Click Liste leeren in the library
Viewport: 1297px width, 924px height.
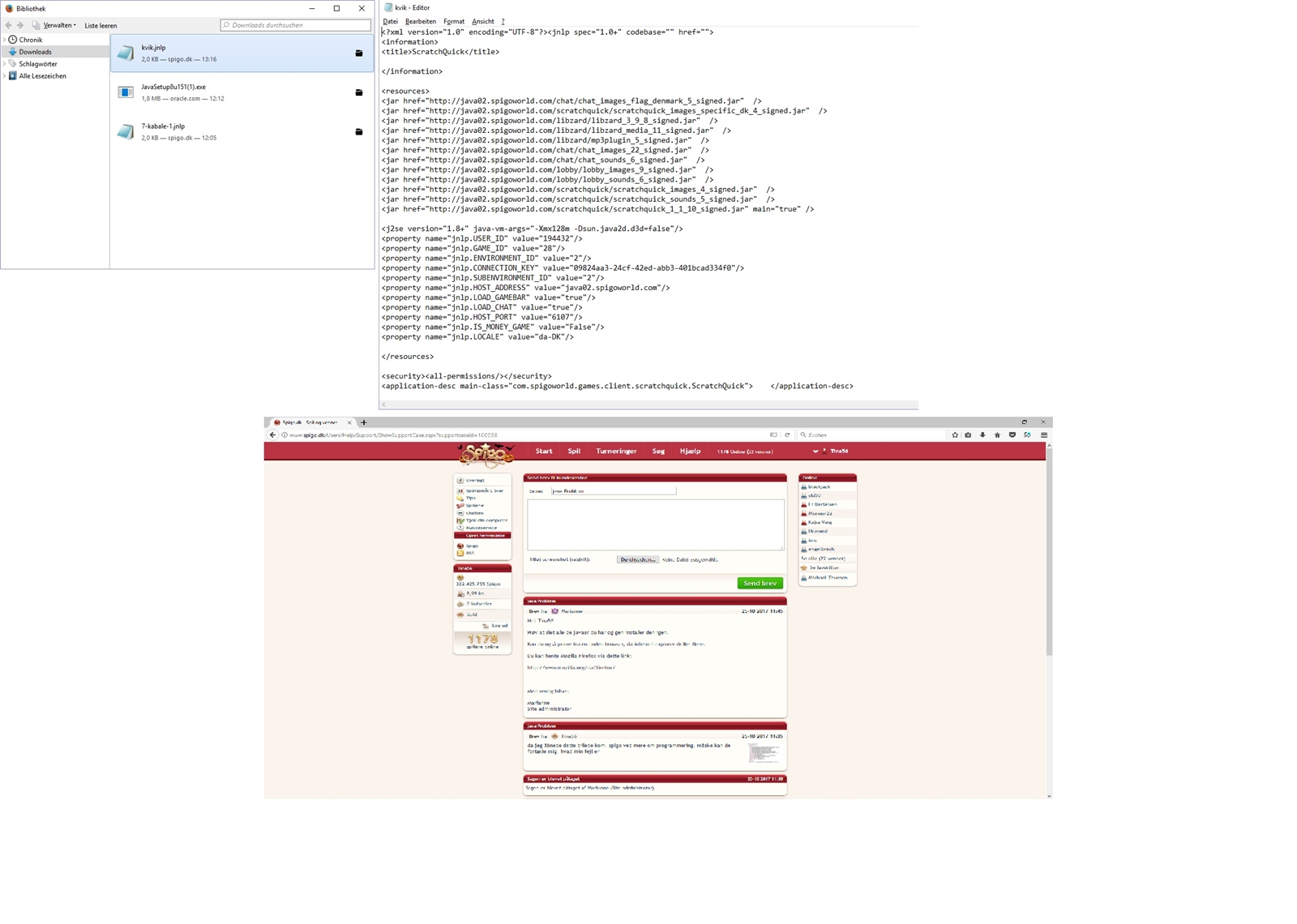101,26
